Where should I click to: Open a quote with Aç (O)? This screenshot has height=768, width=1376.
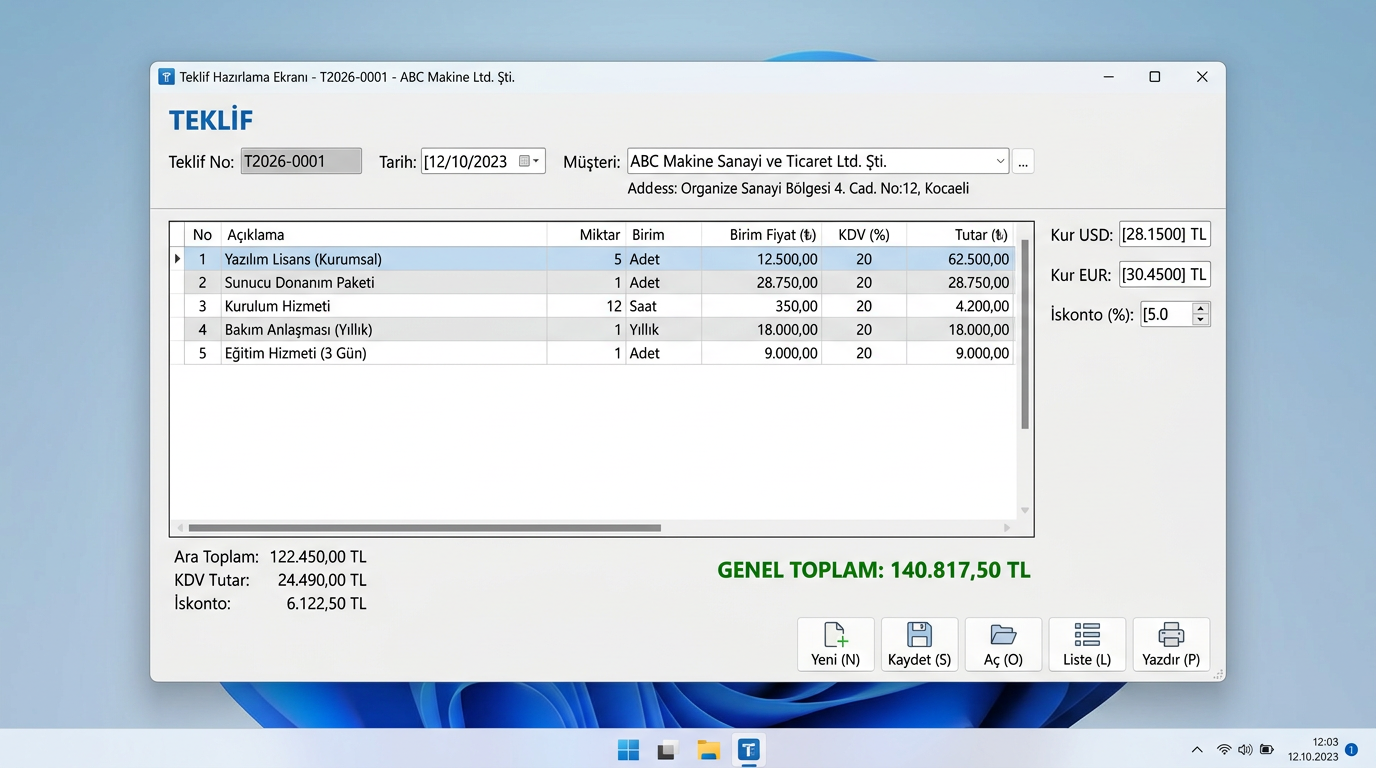pos(1003,644)
